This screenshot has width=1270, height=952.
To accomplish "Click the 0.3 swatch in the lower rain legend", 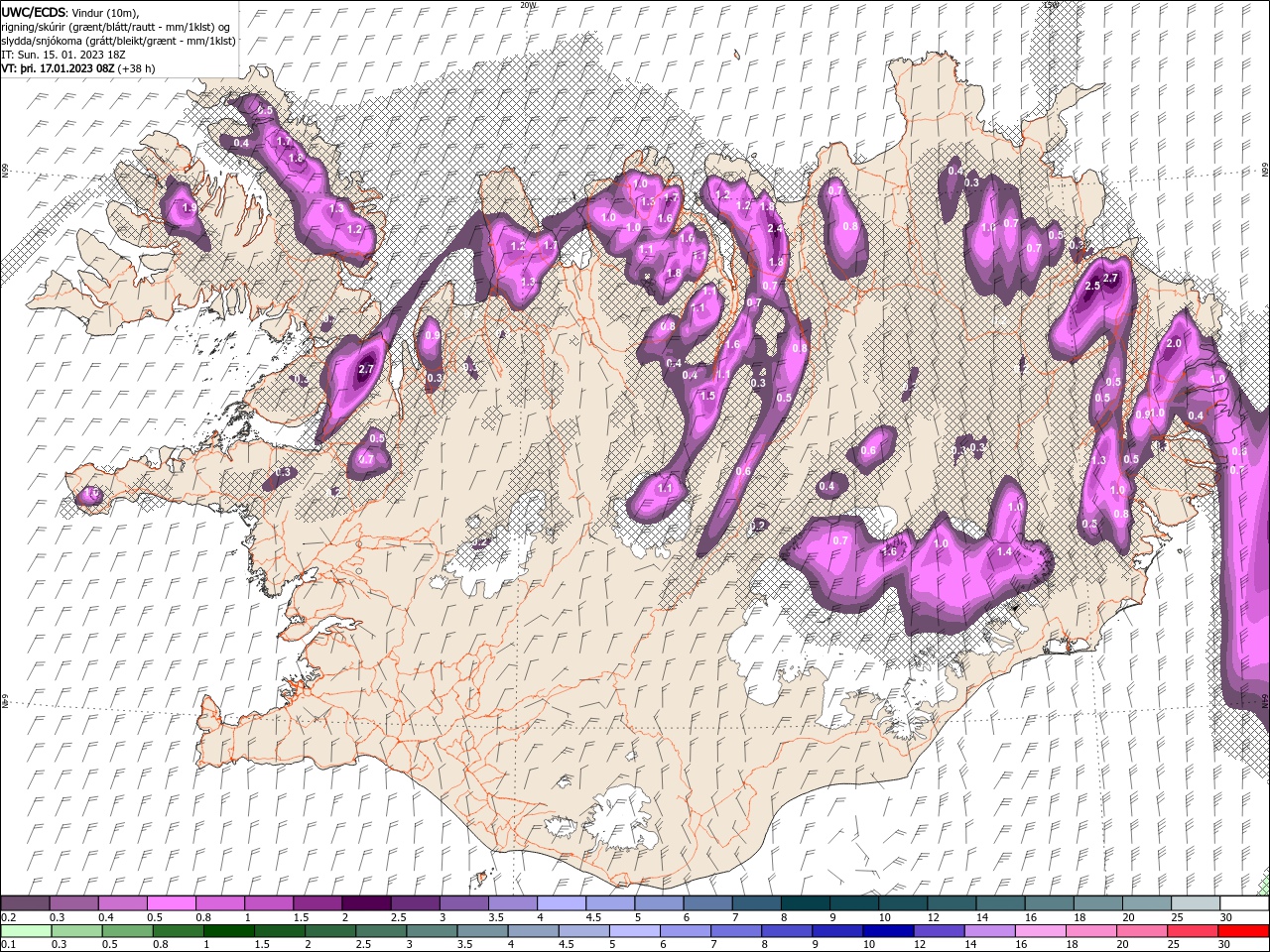I will point(76,931).
